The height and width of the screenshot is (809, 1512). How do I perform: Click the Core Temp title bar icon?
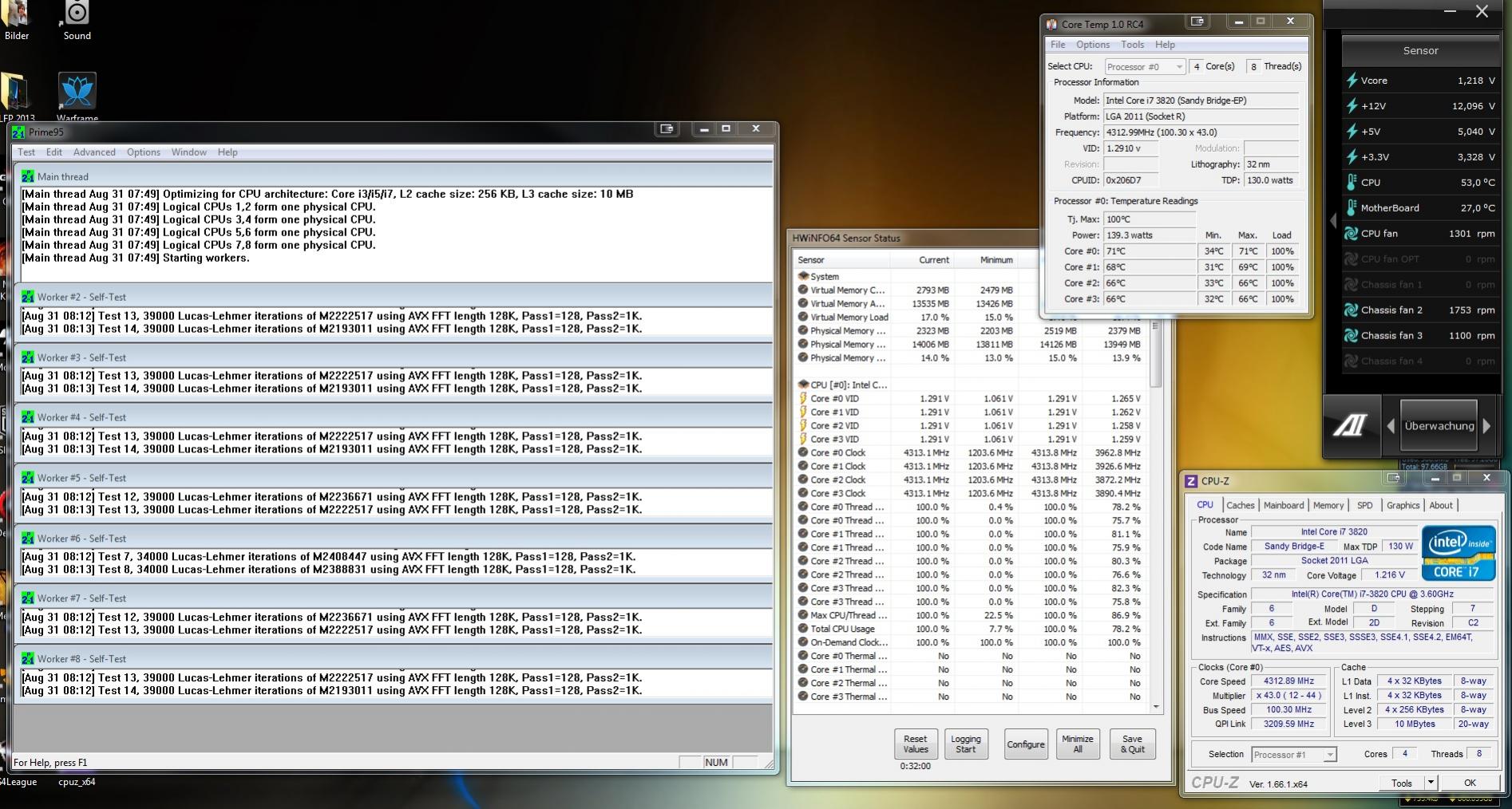click(x=1051, y=25)
